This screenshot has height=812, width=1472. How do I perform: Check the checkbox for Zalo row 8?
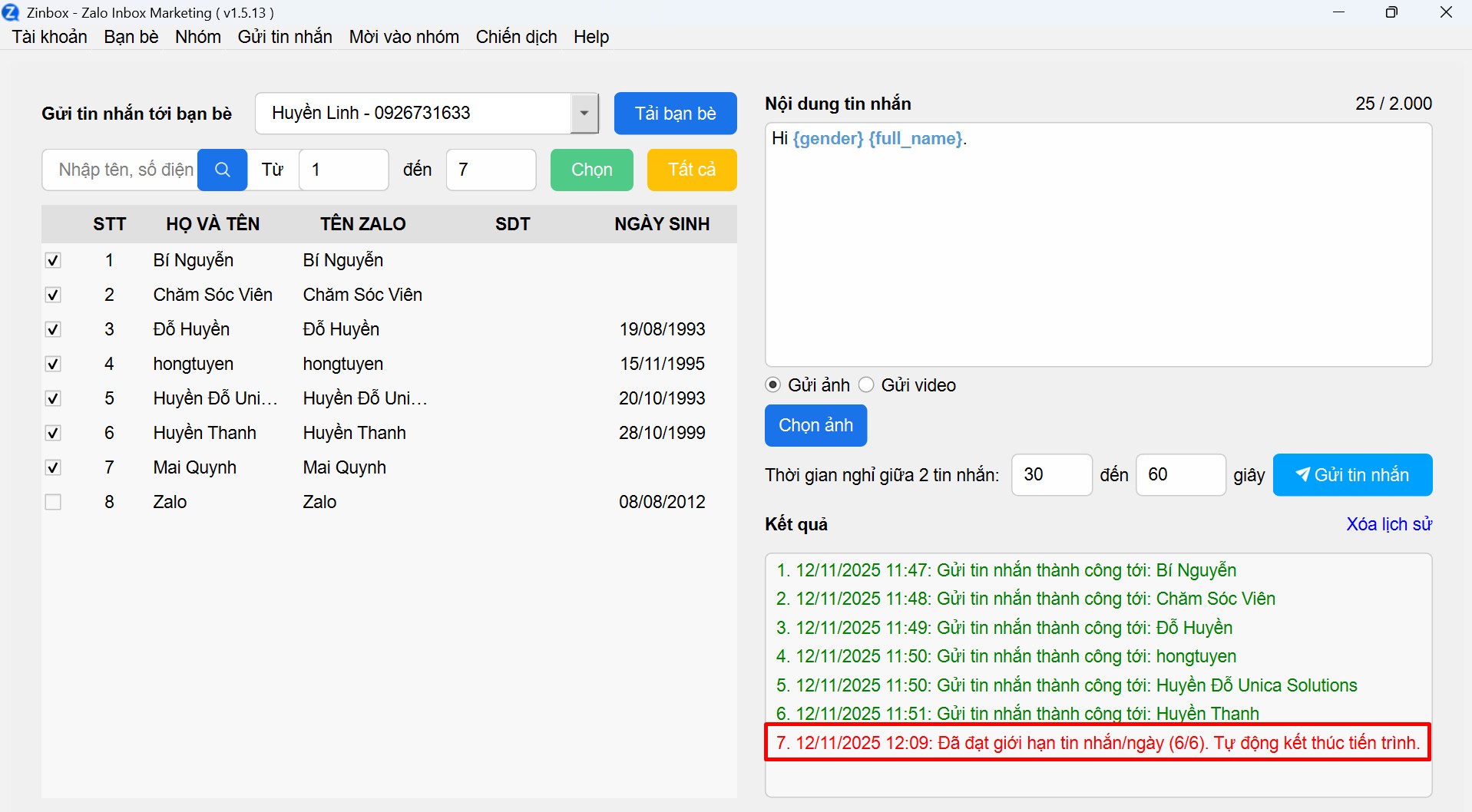[x=53, y=502]
